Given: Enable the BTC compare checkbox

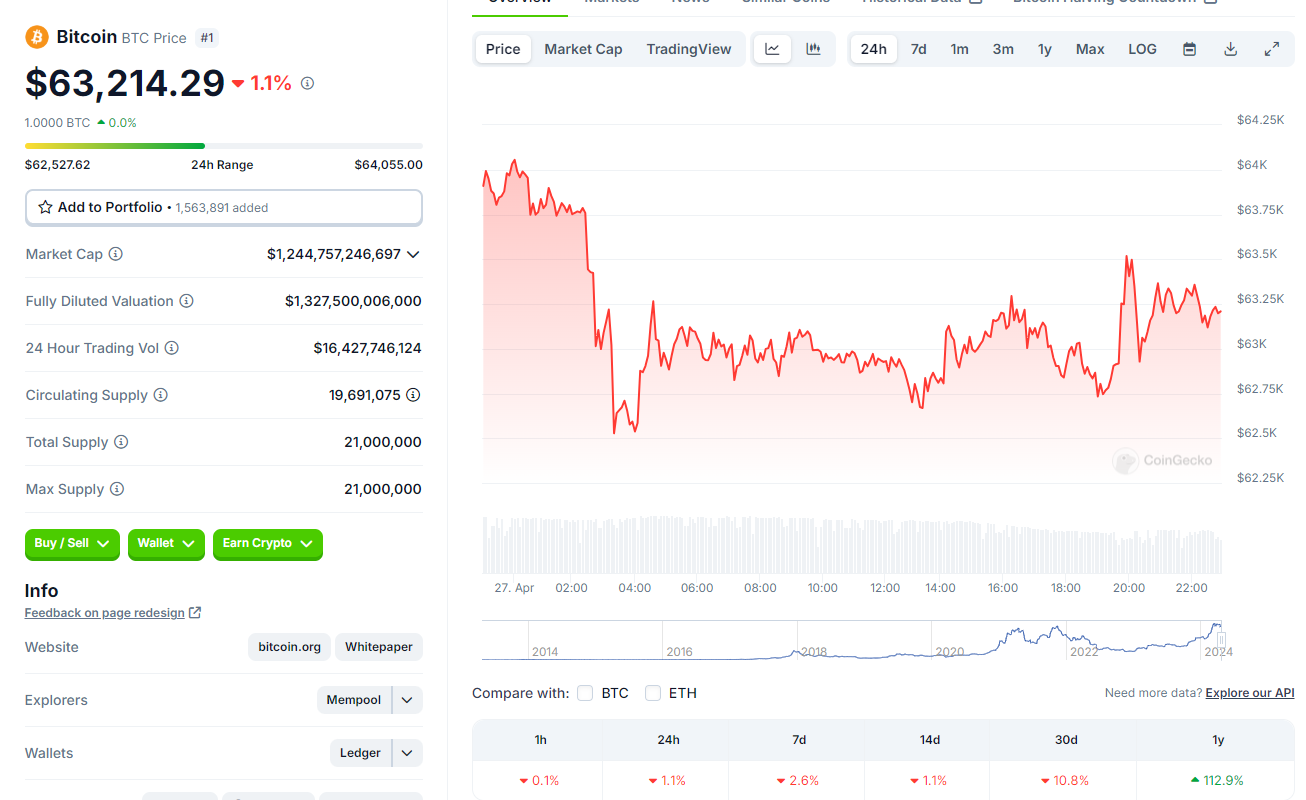Looking at the screenshot, I should pyautogui.click(x=585, y=693).
